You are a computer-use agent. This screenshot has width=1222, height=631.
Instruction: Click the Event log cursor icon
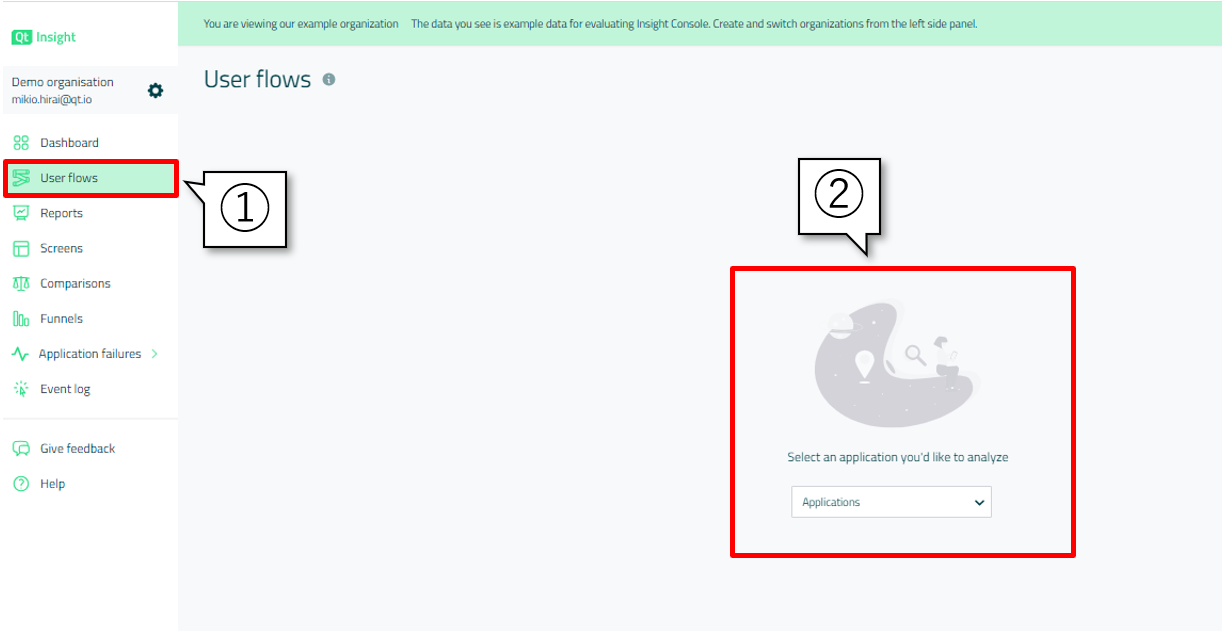(21, 389)
